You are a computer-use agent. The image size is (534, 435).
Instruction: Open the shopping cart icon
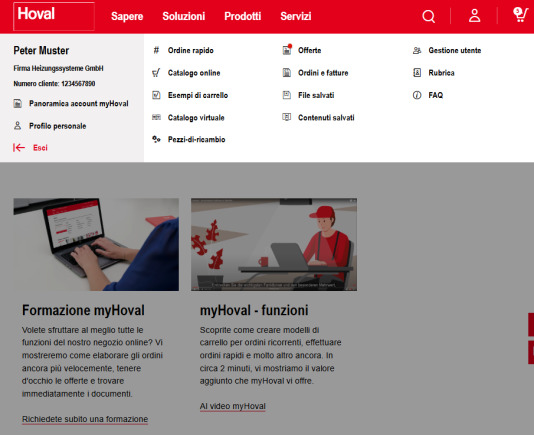520,15
